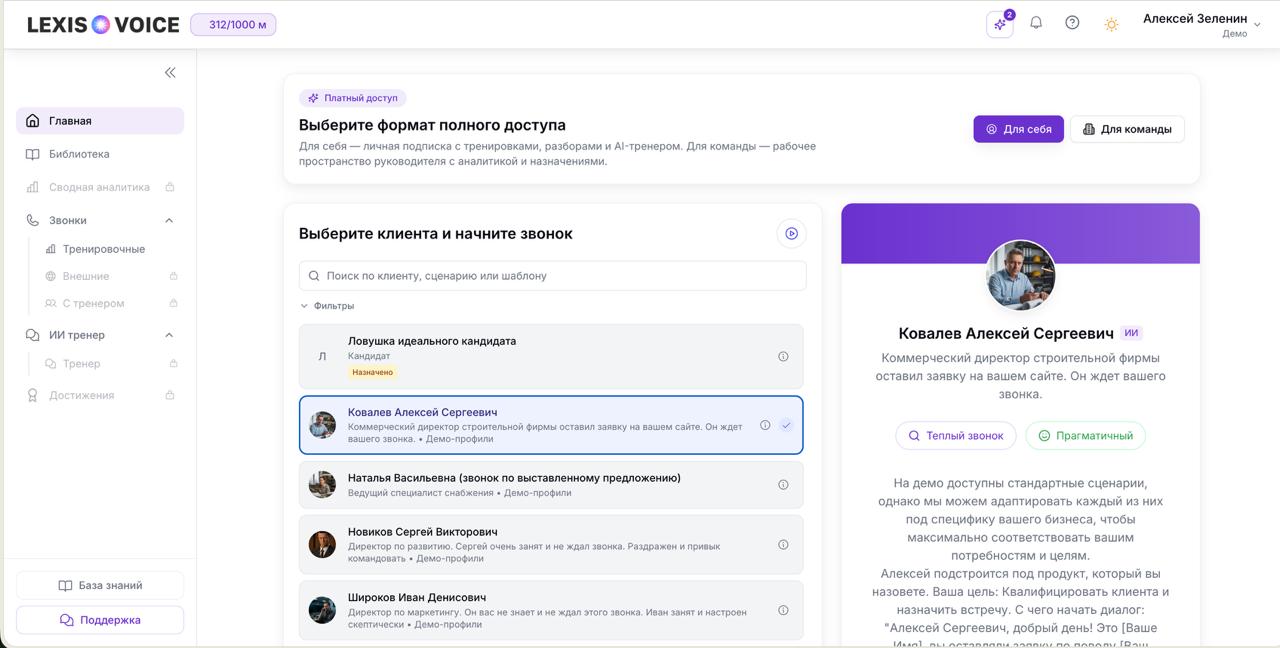Click Ковалев avatar thumbnail in list
This screenshot has width=1280, height=648.
tap(322, 425)
